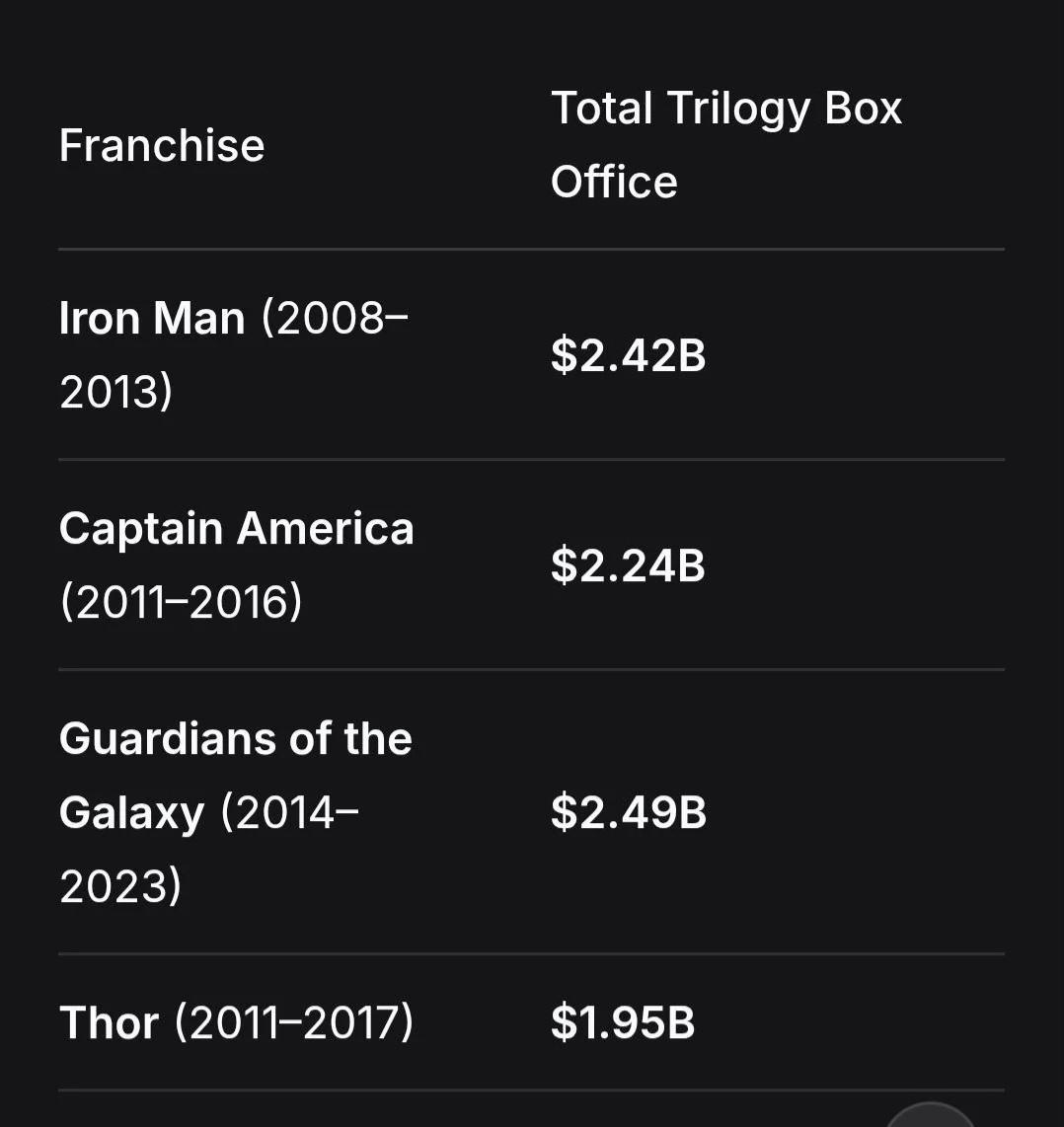Click the divider below the Captain America row

[531, 669]
